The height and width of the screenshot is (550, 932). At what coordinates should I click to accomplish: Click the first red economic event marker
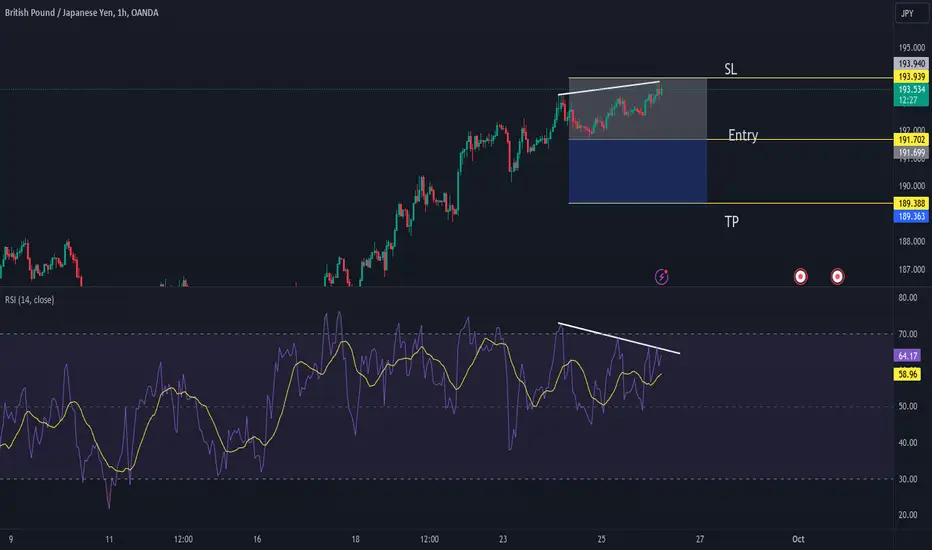click(x=801, y=276)
